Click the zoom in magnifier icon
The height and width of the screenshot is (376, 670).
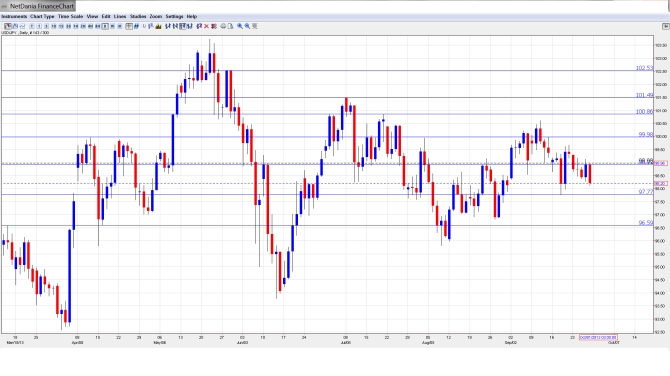[240, 26]
